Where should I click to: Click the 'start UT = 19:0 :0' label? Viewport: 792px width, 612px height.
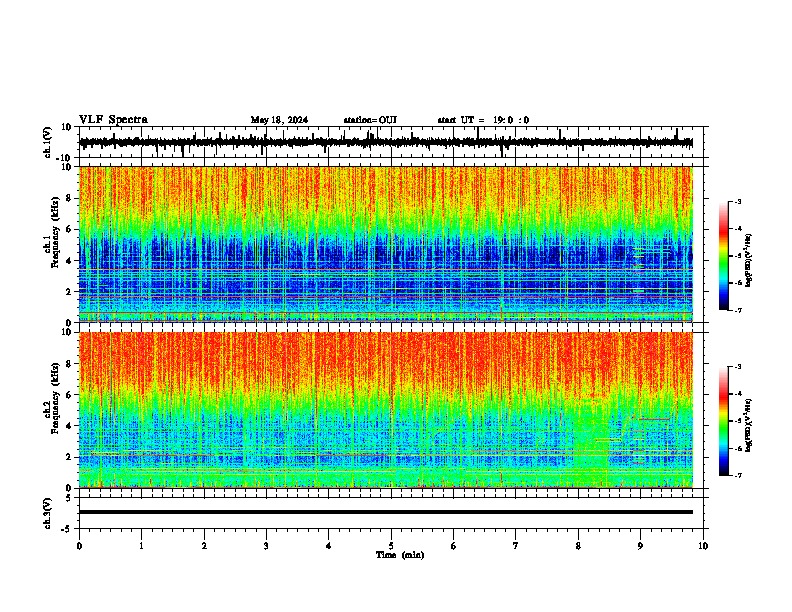pyautogui.click(x=483, y=120)
